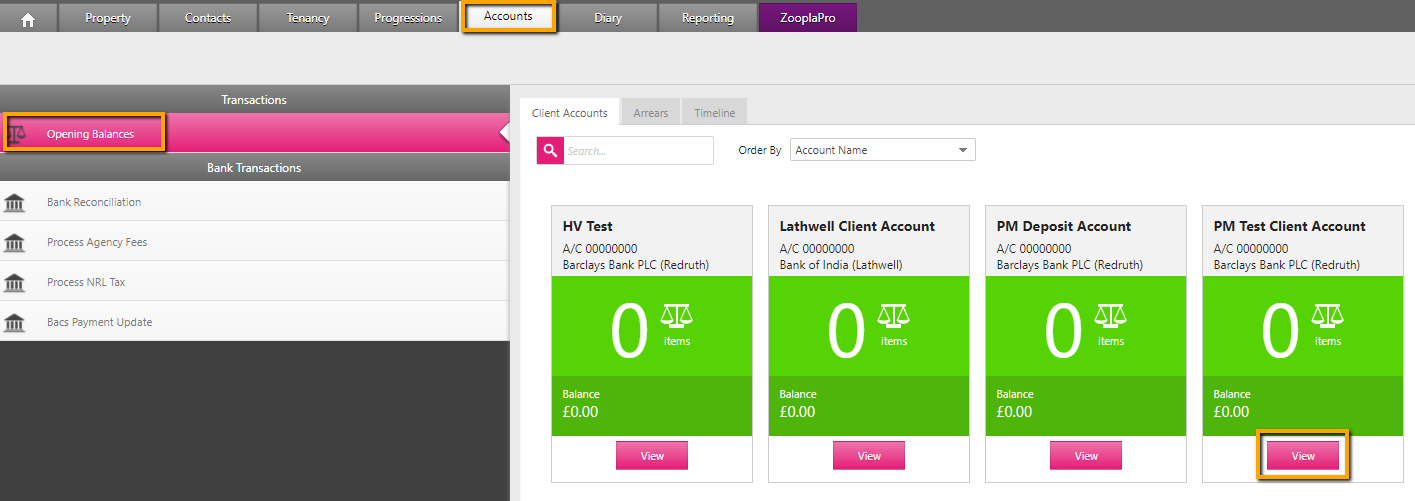The height and width of the screenshot is (501, 1415).
Task: Open the Progressions tab
Action: point(408,18)
